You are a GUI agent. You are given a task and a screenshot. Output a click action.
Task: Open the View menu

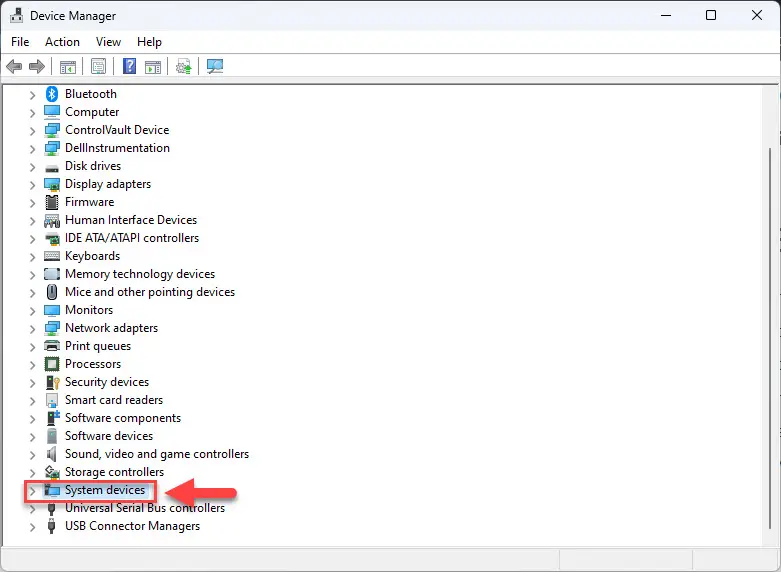108,42
